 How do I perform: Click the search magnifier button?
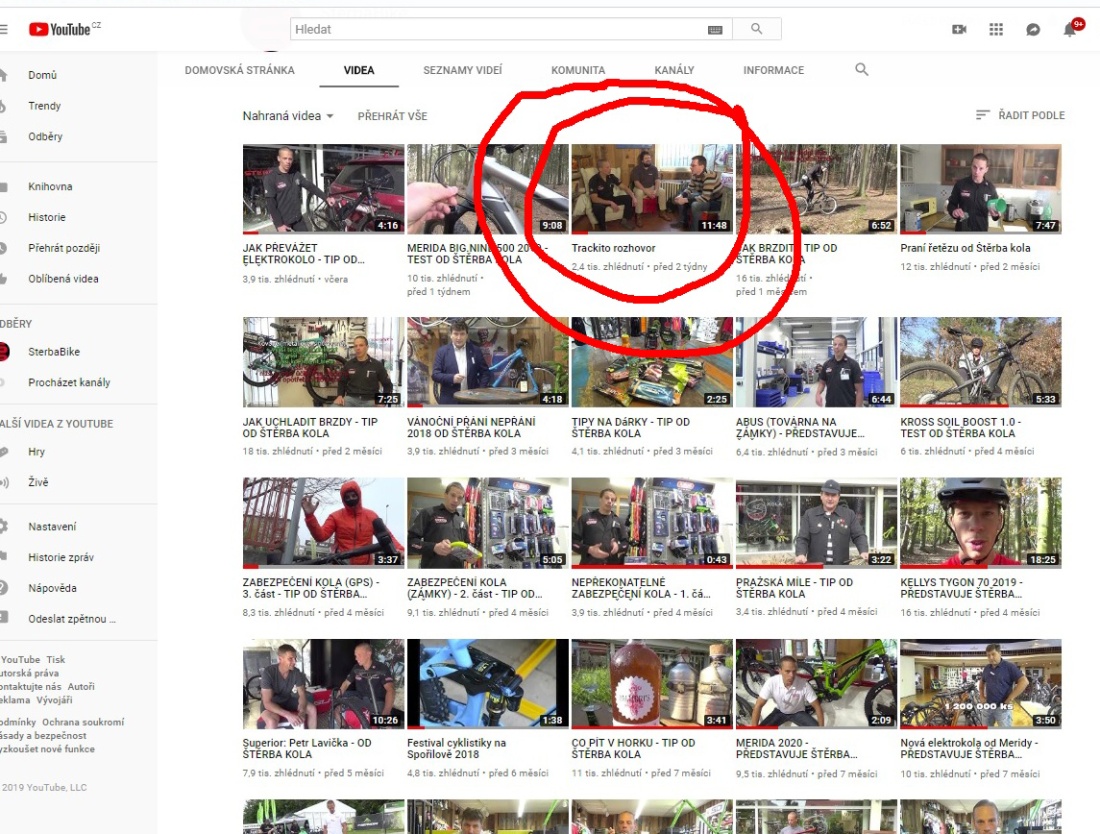756,29
